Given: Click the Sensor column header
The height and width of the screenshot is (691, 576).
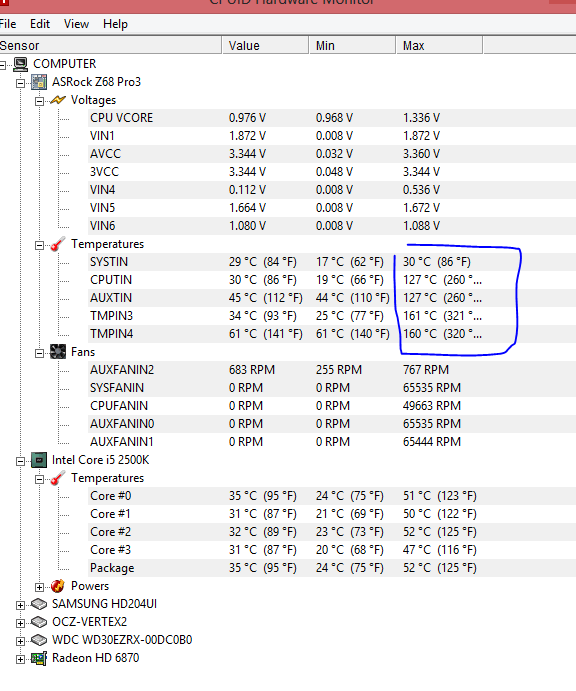Looking at the screenshot, I should 110,45.
